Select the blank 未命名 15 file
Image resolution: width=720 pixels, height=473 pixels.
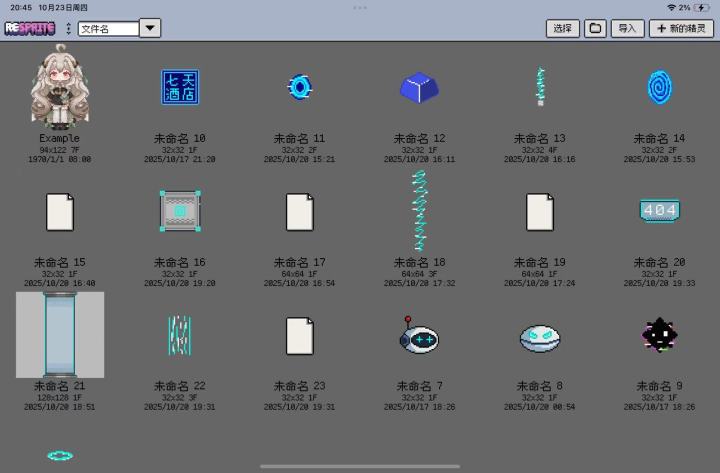click(60, 212)
